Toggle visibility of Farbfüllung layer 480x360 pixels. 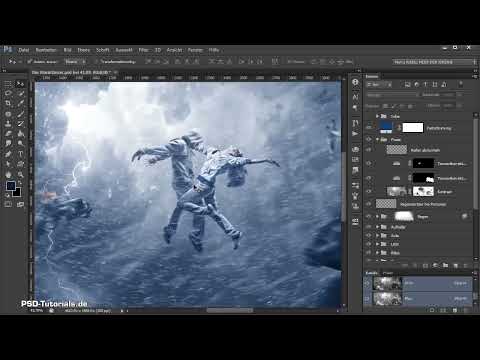coord(369,128)
